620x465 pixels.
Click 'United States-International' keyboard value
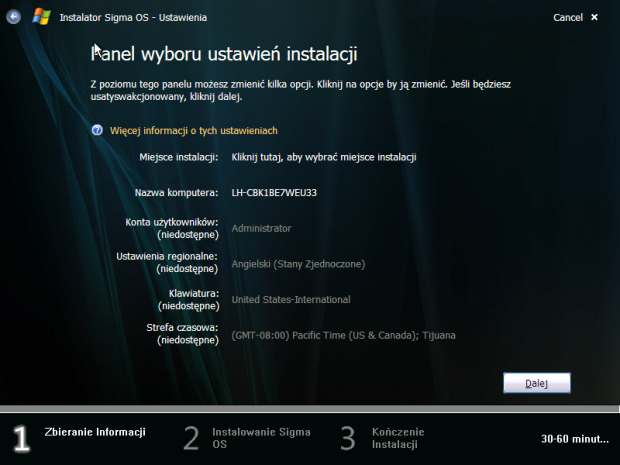click(291, 299)
